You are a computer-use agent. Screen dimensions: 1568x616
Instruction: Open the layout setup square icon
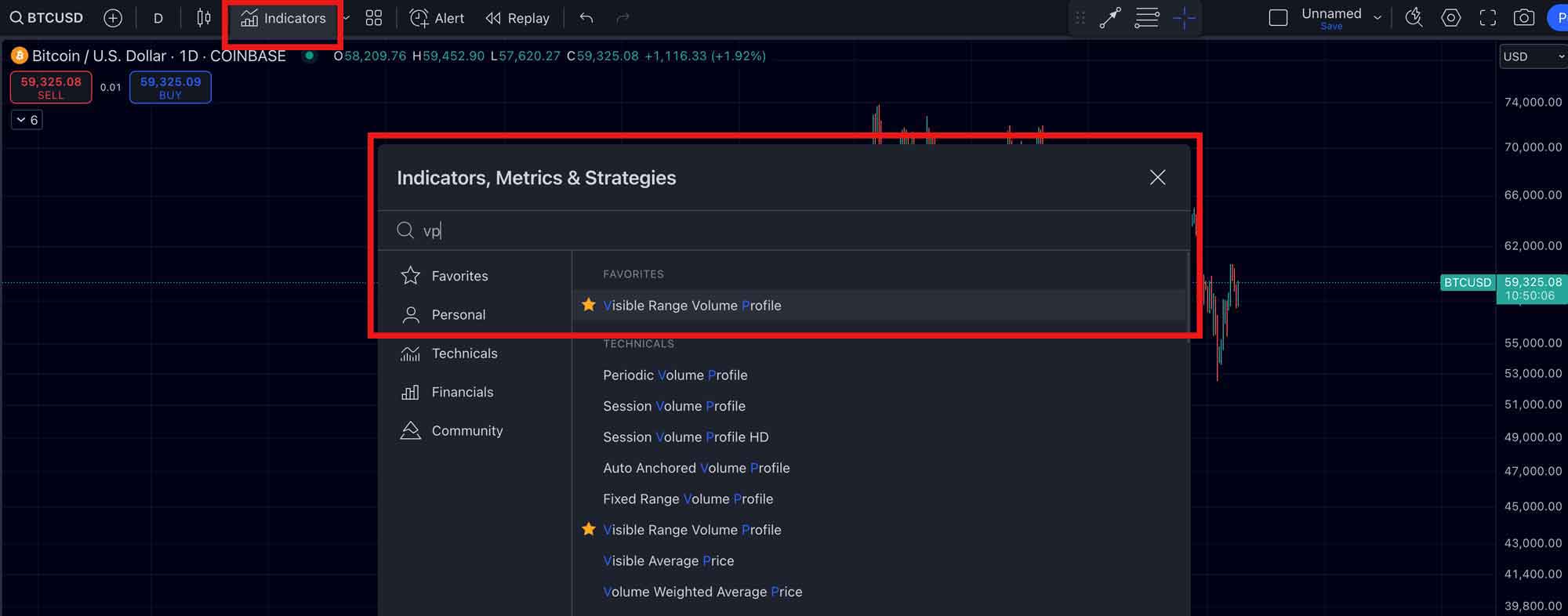click(x=1278, y=18)
